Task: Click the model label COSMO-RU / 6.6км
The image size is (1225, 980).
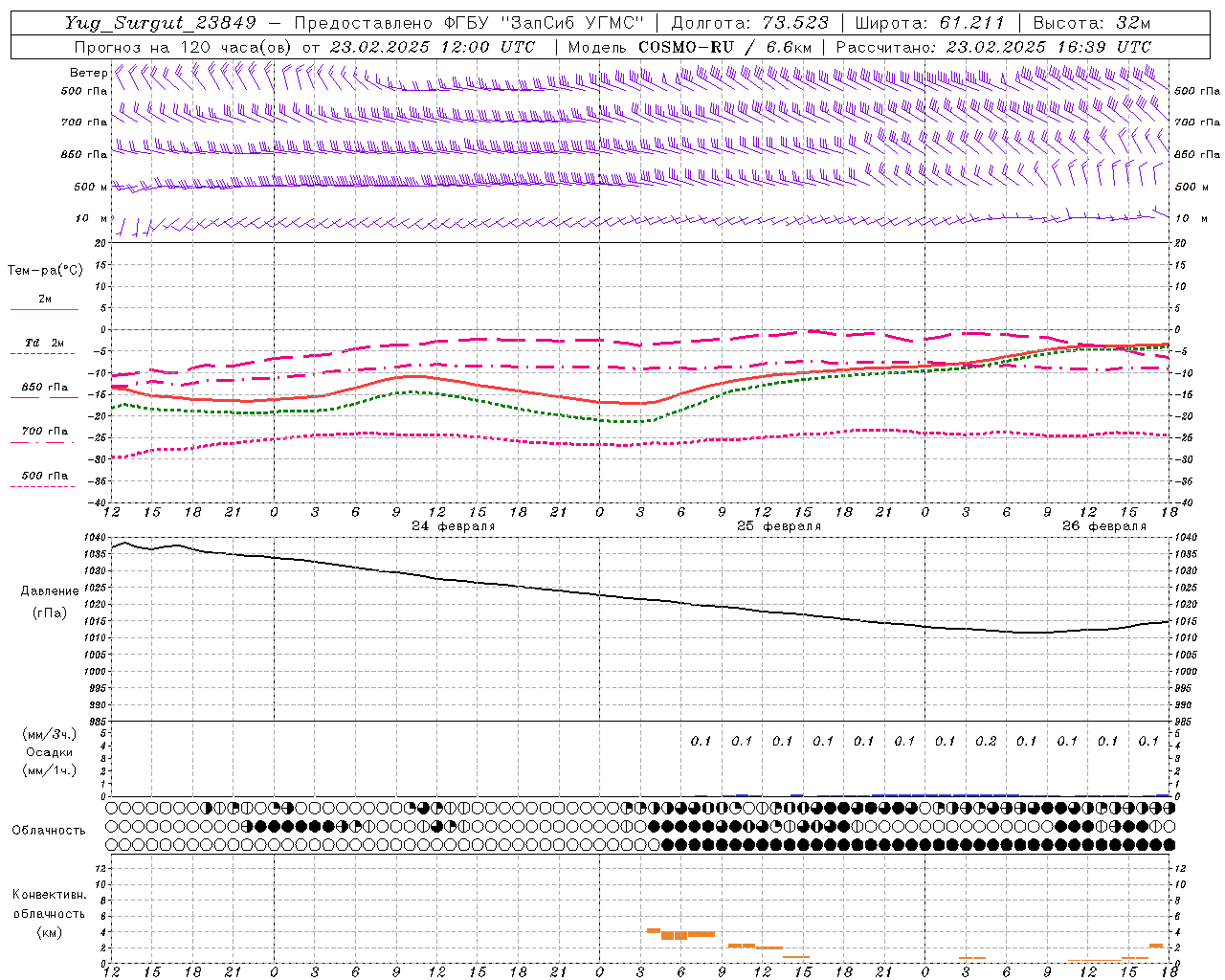Action: click(x=724, y=47)
